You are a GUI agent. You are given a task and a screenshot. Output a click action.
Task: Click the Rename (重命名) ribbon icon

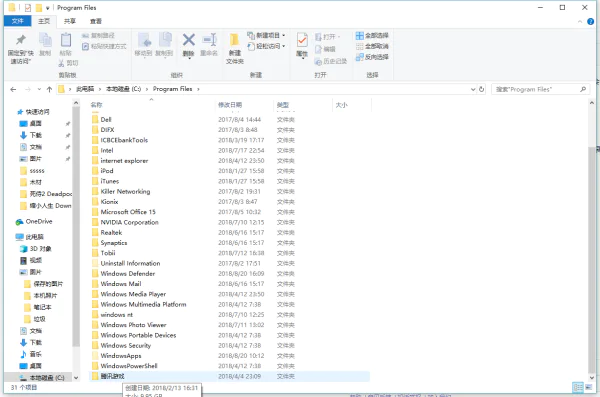(x=209, y=39)
